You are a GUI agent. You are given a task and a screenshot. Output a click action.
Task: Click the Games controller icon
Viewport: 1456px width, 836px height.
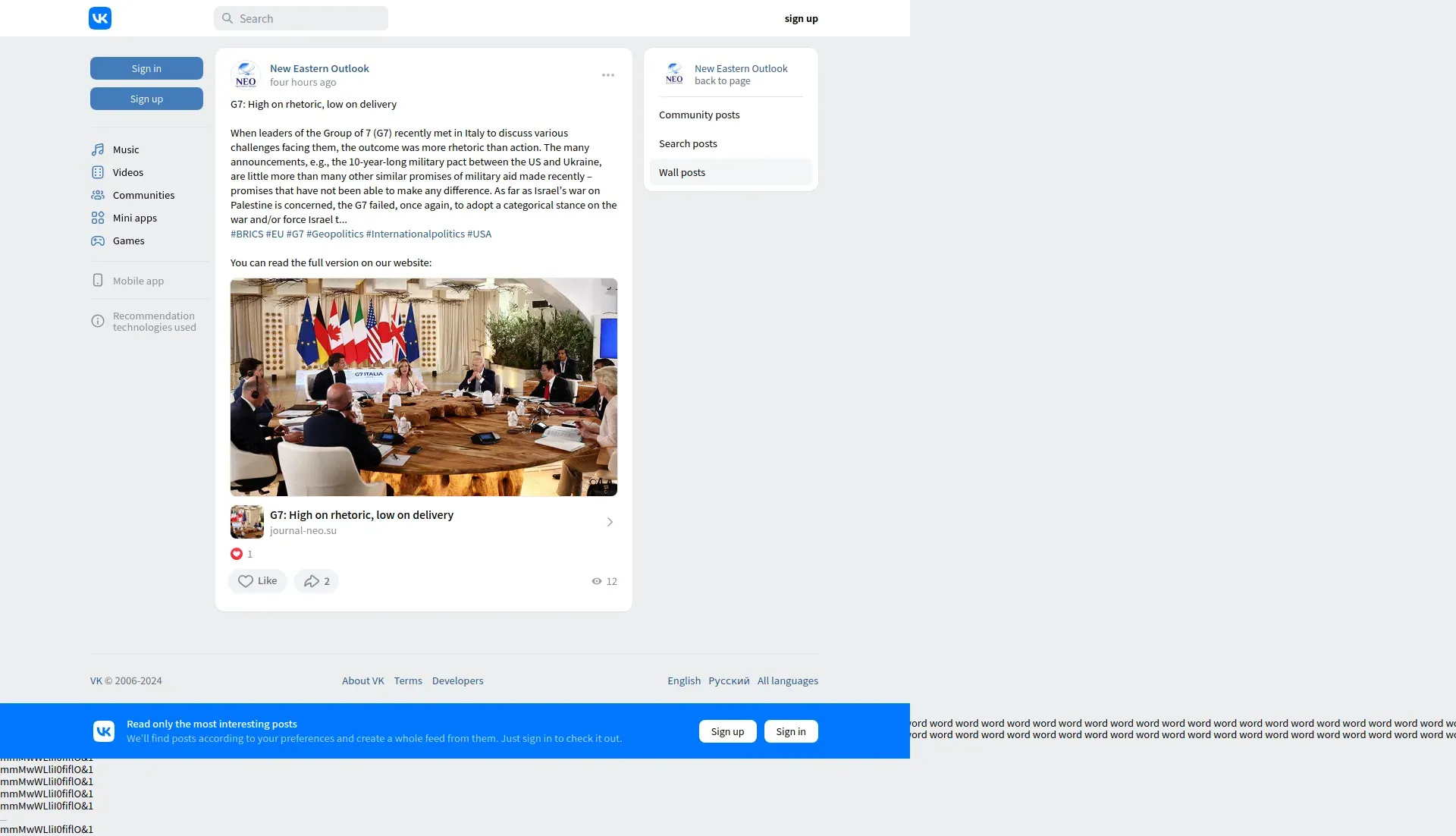point(98,240)
